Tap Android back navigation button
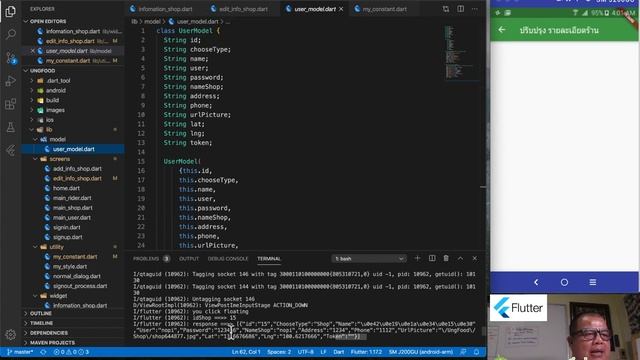 [536, 282]
